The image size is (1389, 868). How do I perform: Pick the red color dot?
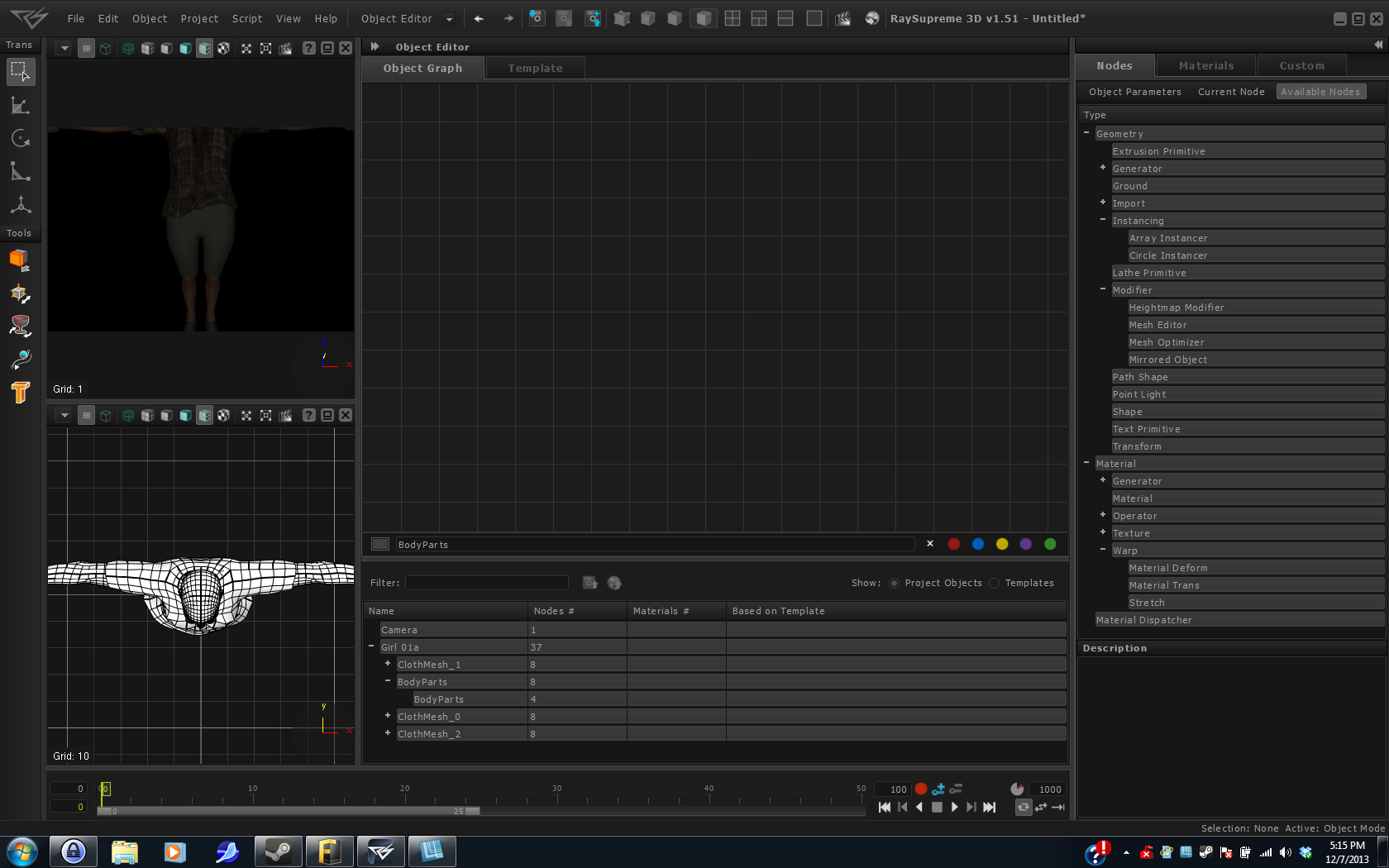click(954, 544)
